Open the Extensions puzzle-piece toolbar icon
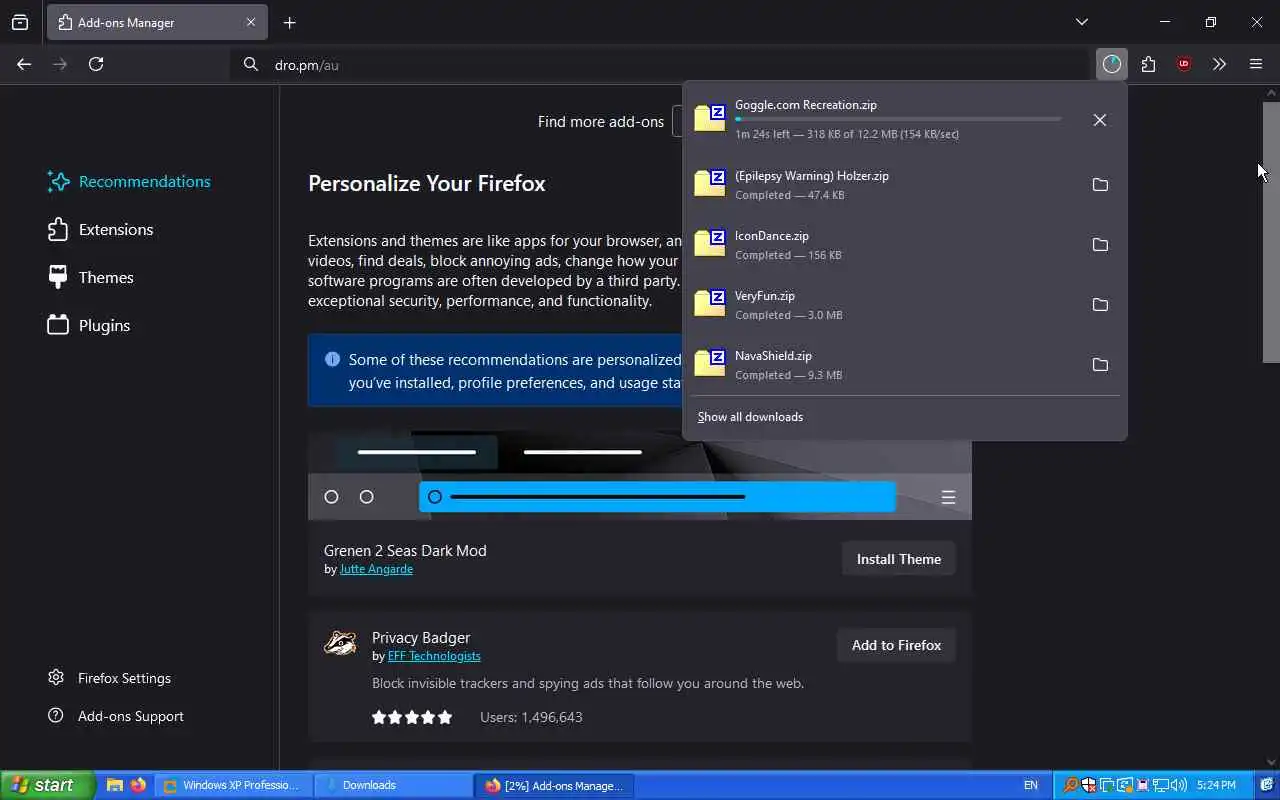This screenshot has width=1280, height=800. point(1148,64)
